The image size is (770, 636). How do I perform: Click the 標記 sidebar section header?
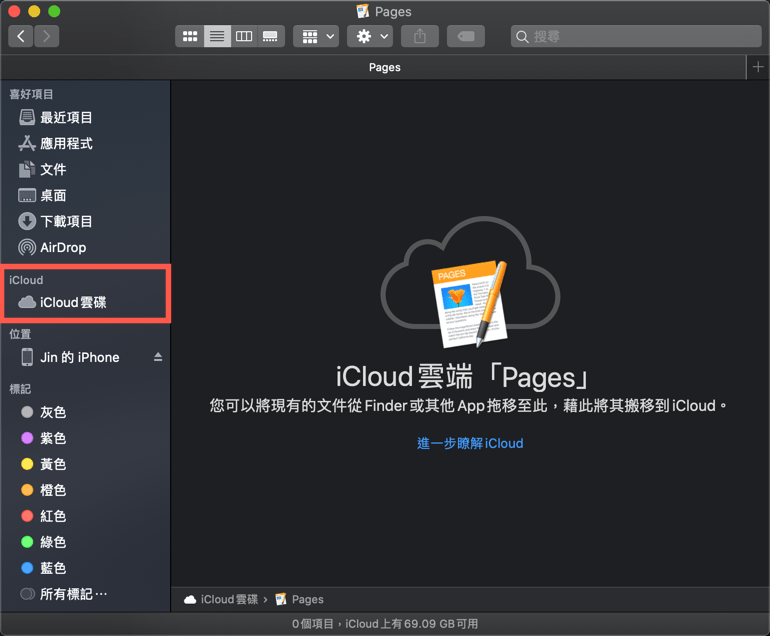click(20, 389)
